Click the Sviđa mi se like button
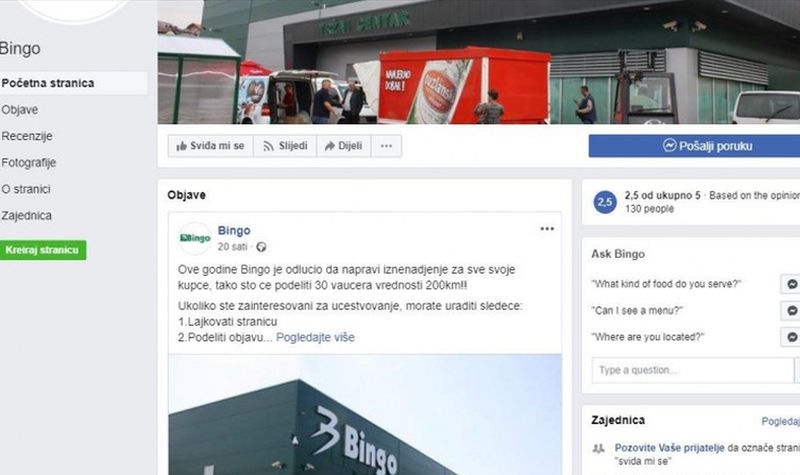Screen dimensions: 800x475 coord(210,146)
